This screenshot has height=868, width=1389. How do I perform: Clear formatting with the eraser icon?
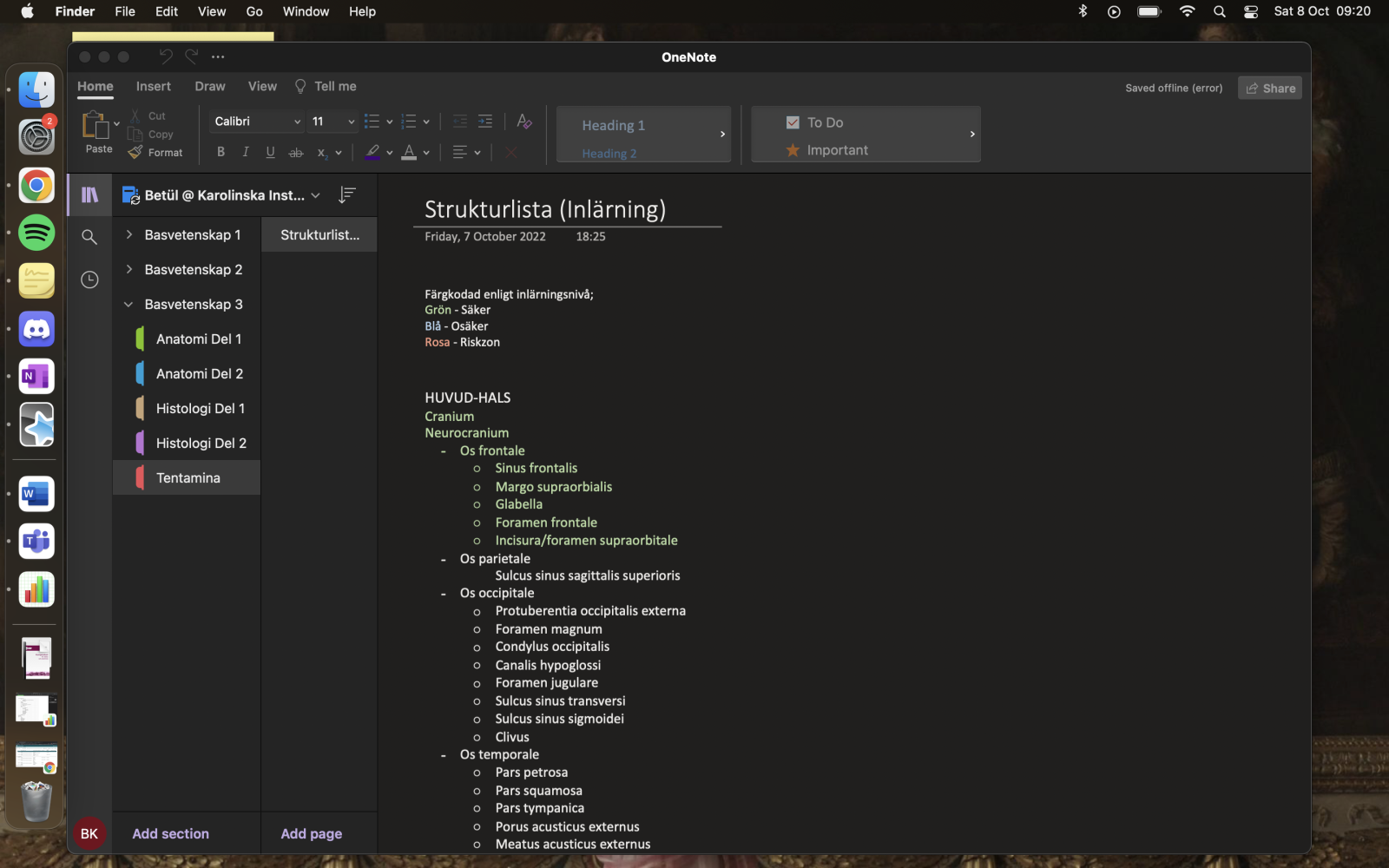(523, 122)
